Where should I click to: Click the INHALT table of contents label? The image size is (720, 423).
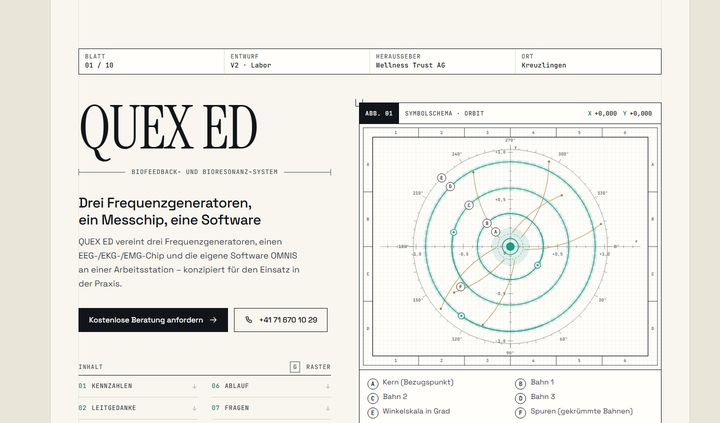[90, 367]
